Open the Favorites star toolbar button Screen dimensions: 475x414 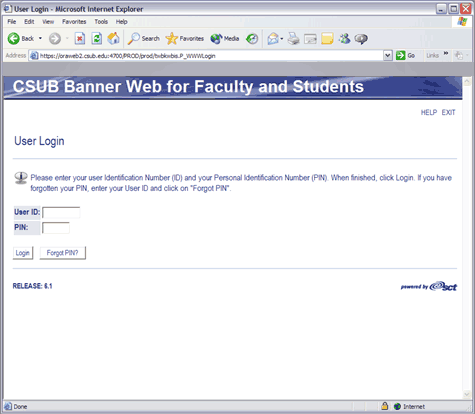coord(185,39)
